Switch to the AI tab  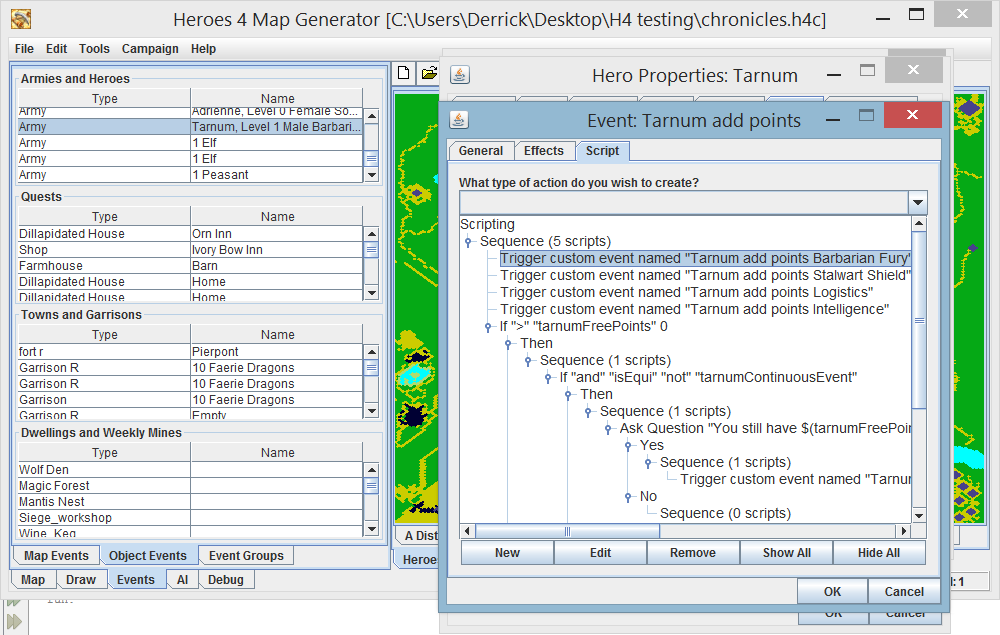(x=182, y=580)
